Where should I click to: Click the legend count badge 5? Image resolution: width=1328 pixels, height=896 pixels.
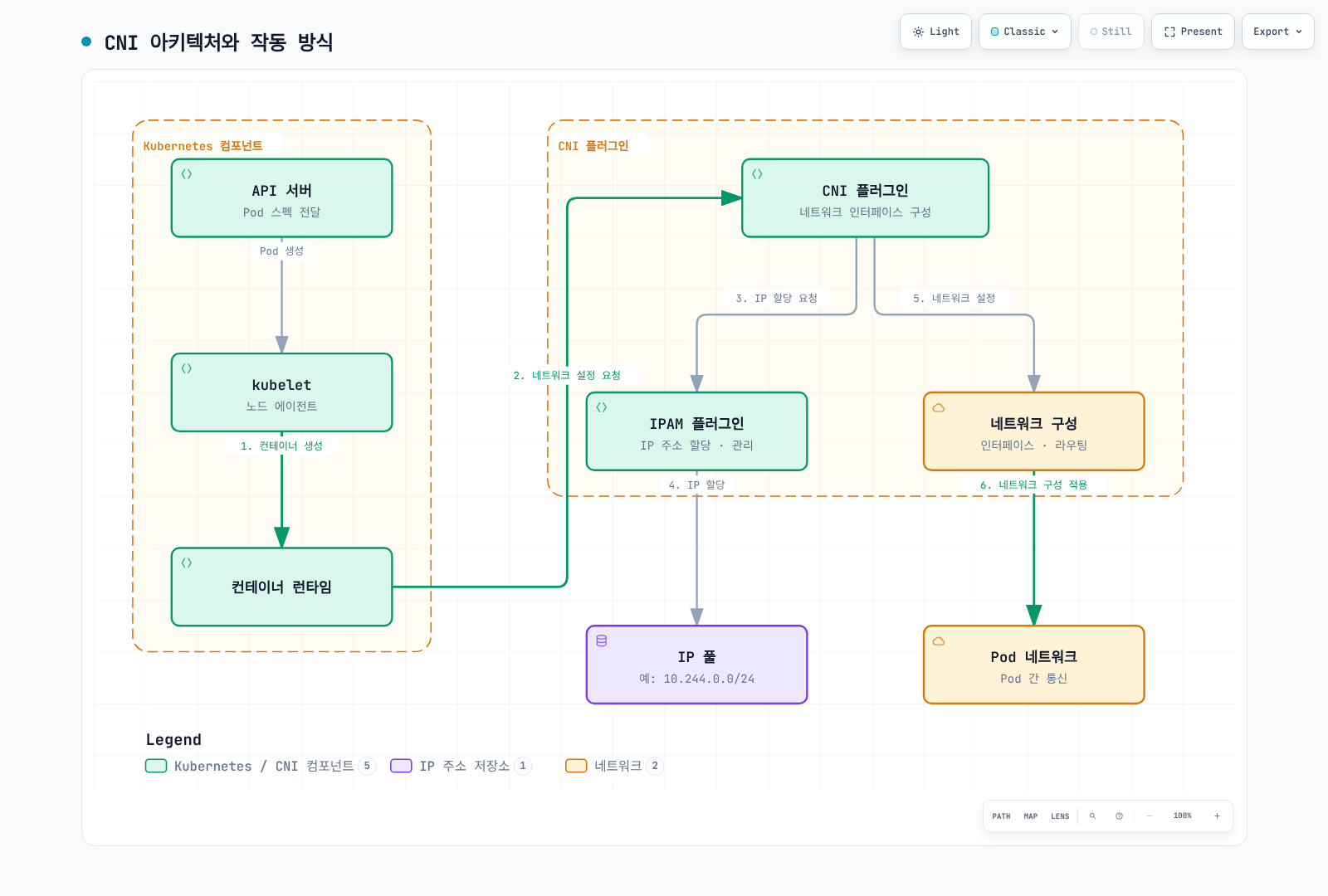(367, 766)
